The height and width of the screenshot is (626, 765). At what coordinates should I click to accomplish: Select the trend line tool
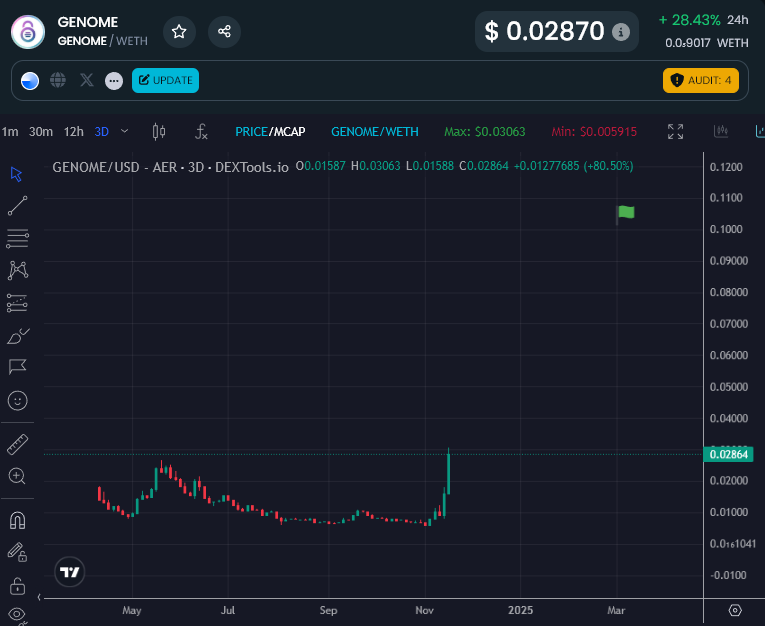pos(18,206)
